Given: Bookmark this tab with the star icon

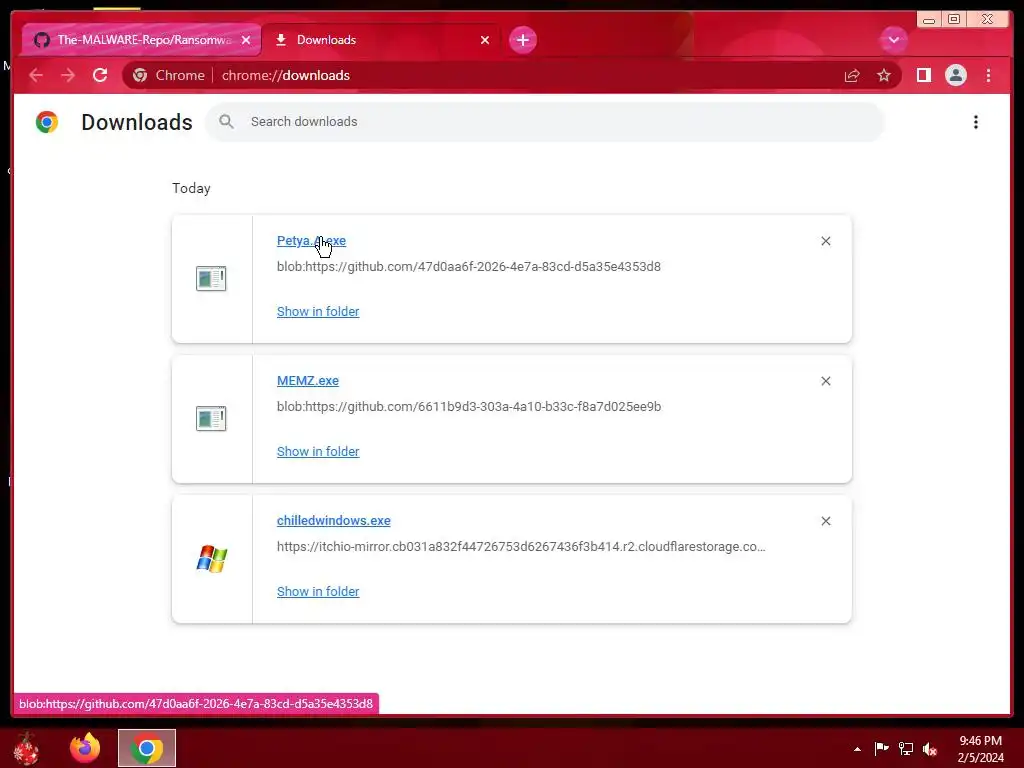Looking at the screenshot, I should [884, 76].
